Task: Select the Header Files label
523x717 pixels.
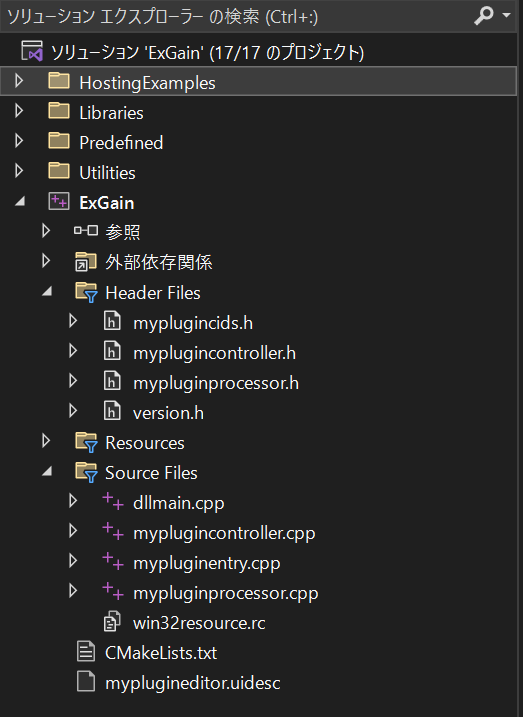Action: coord(153,293)
